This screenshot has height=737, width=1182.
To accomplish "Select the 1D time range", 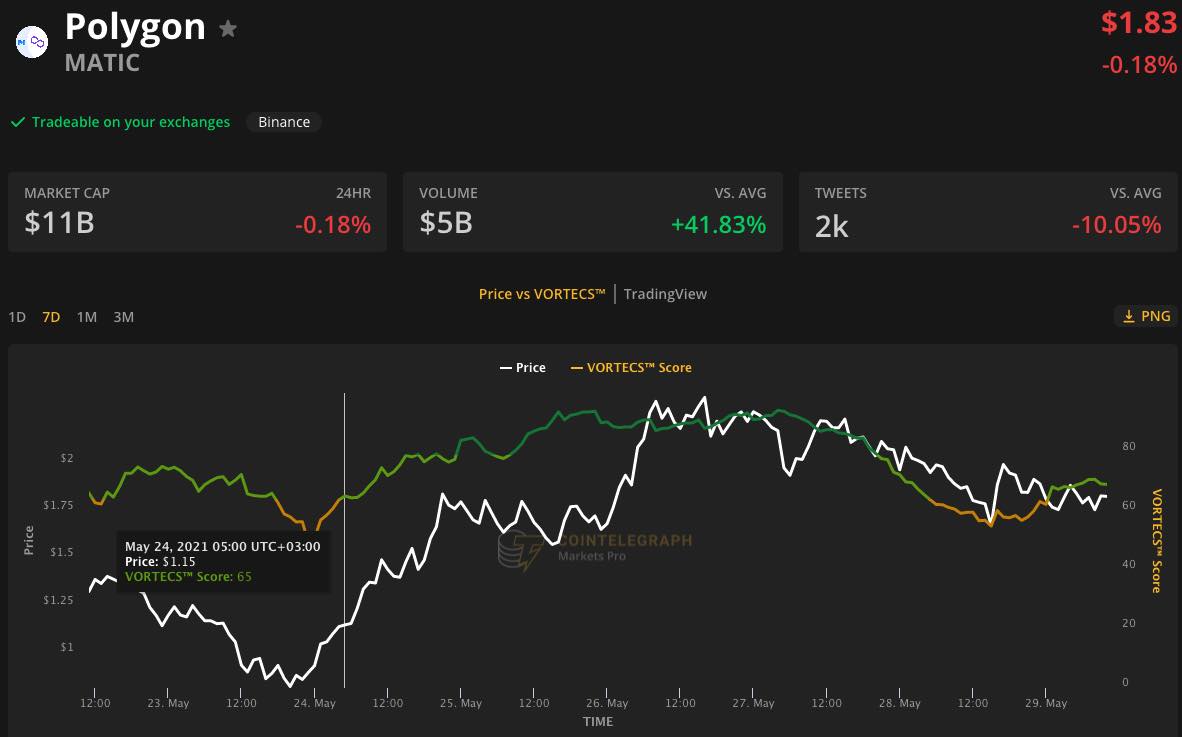I will point(17,317).
